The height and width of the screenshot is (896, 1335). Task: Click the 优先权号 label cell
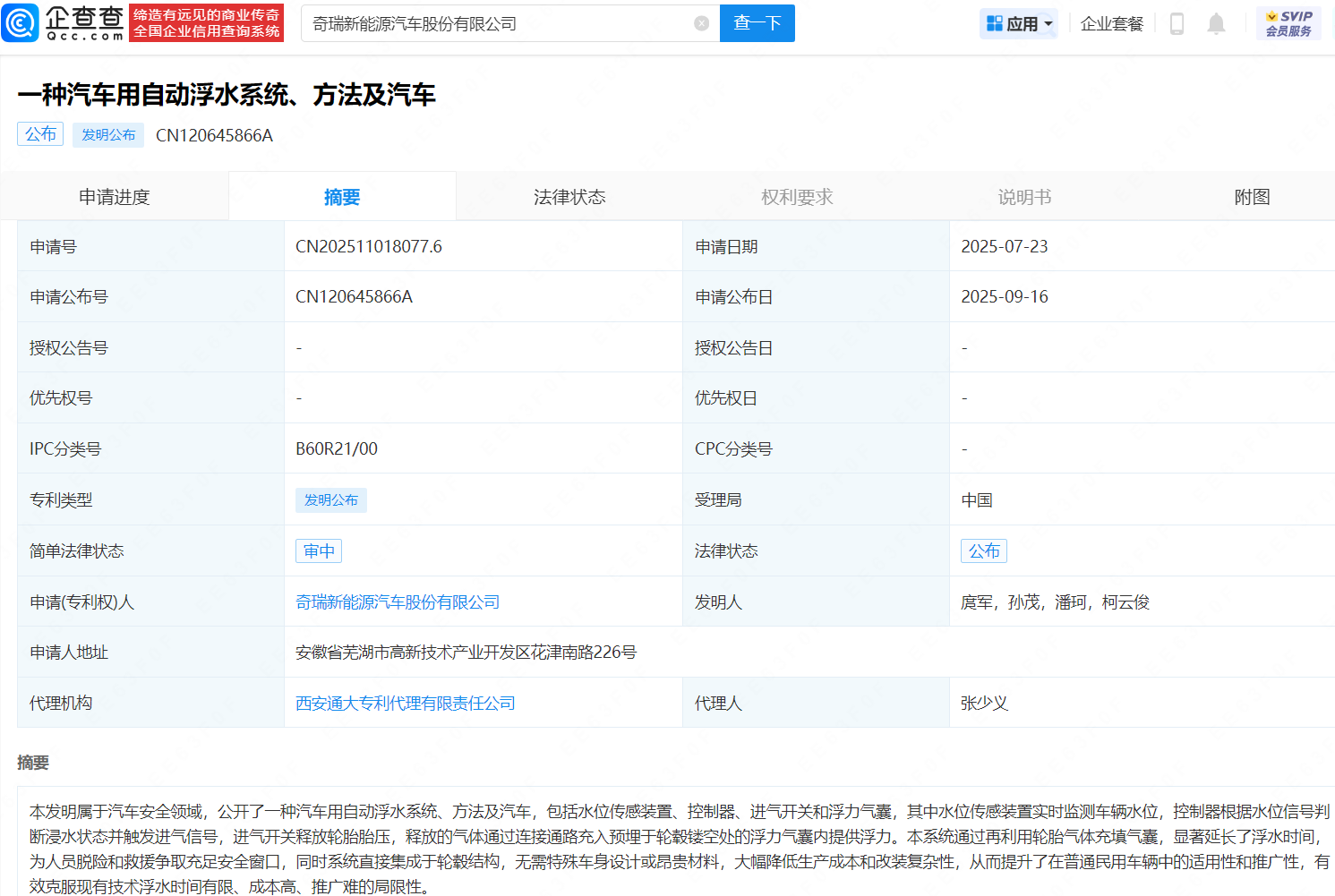150,398
